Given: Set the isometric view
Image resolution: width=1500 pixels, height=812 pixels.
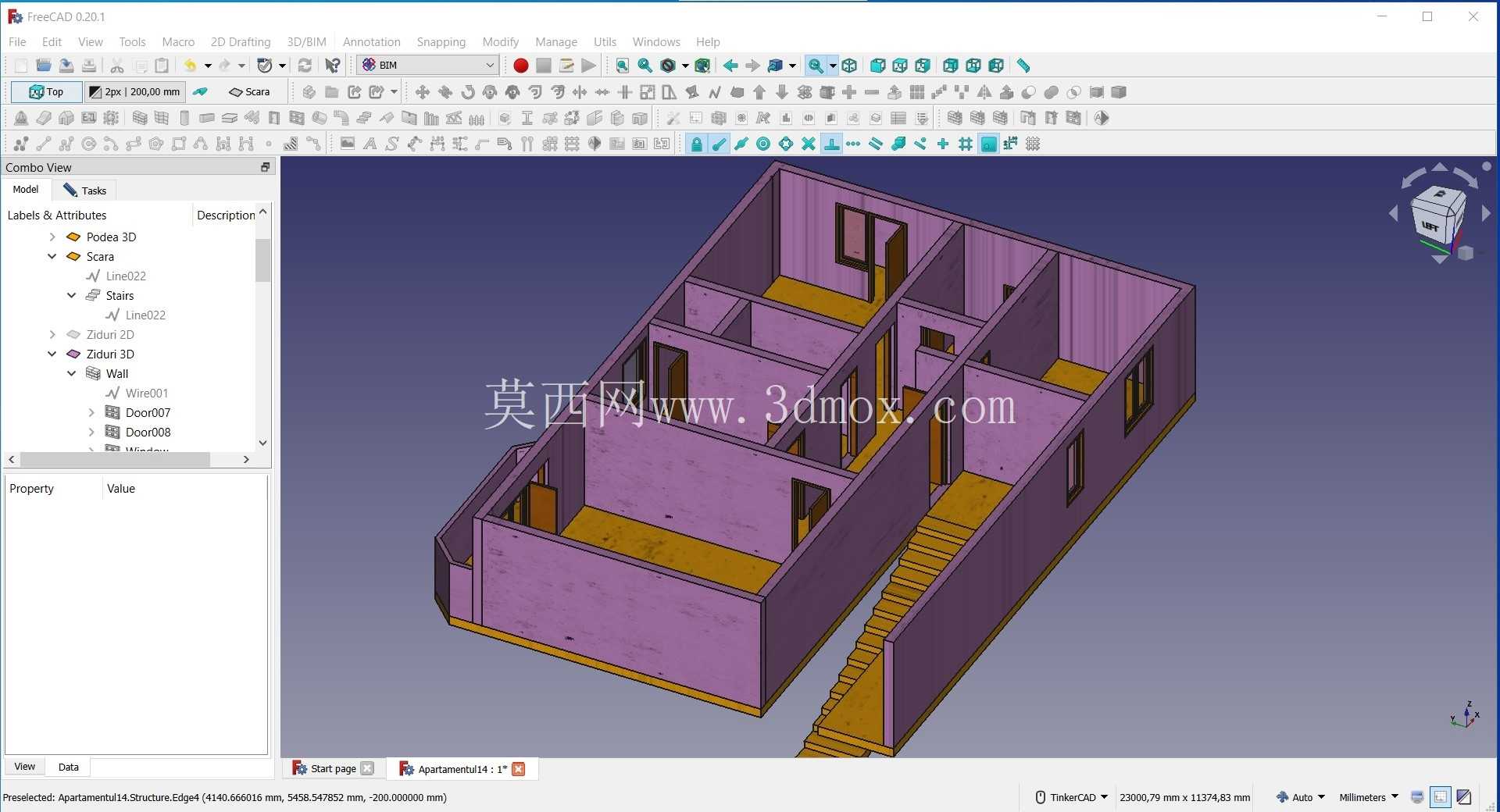Looking at the screenshot, I should tap(849, 66).
